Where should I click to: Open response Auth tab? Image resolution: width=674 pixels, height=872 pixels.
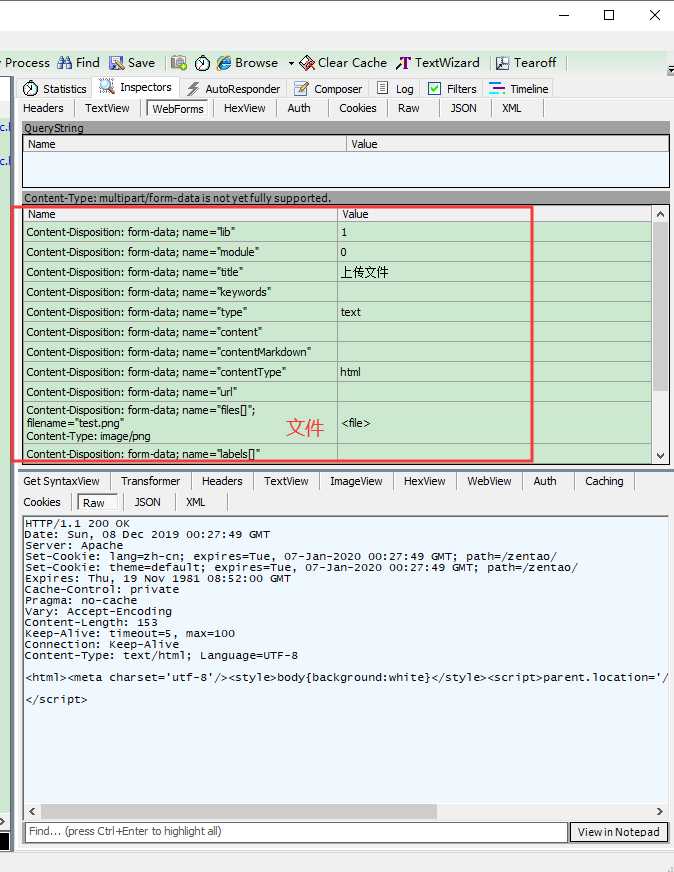tap(544, 481)
